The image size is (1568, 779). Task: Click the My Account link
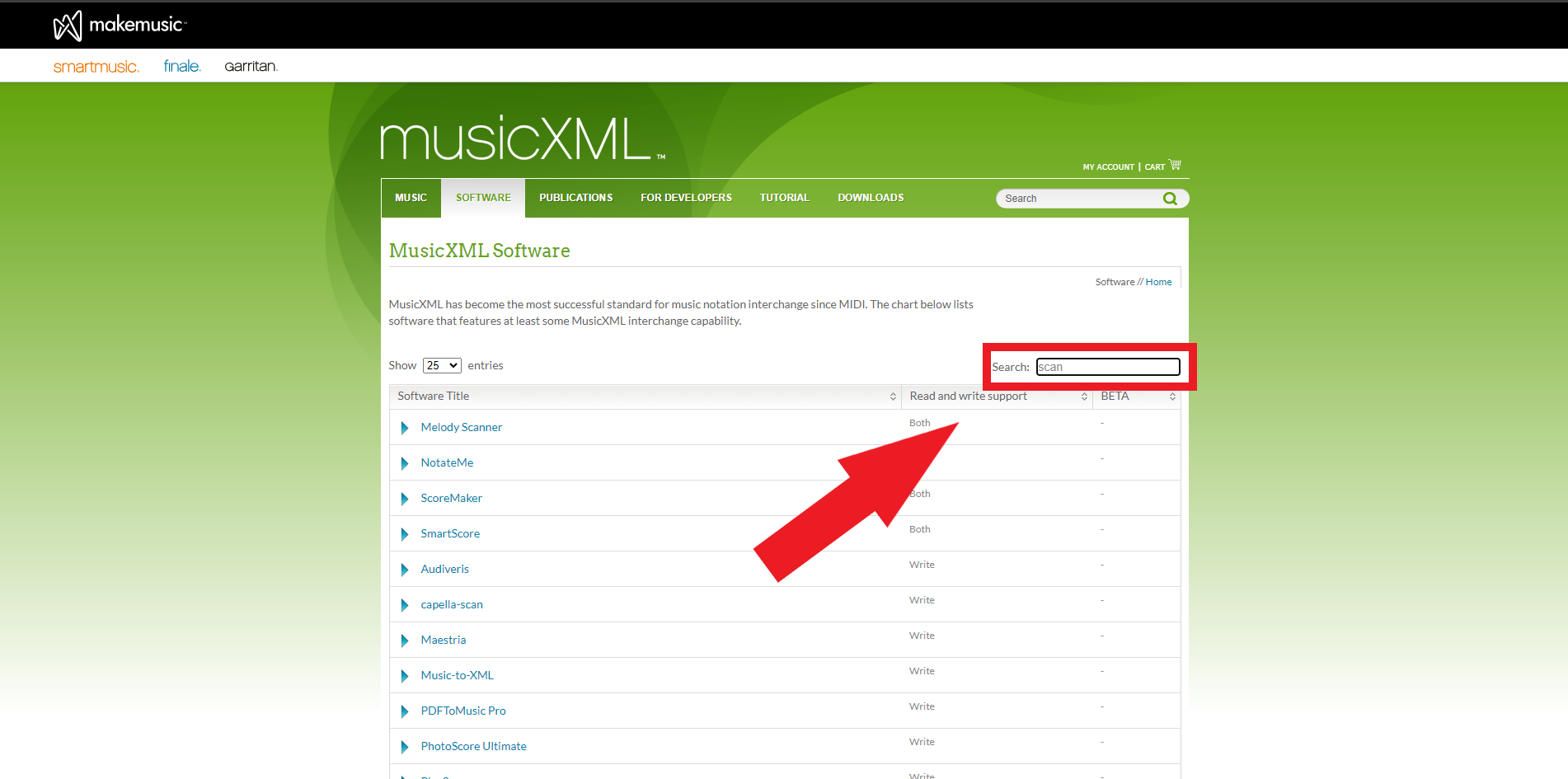[1108, 167]
